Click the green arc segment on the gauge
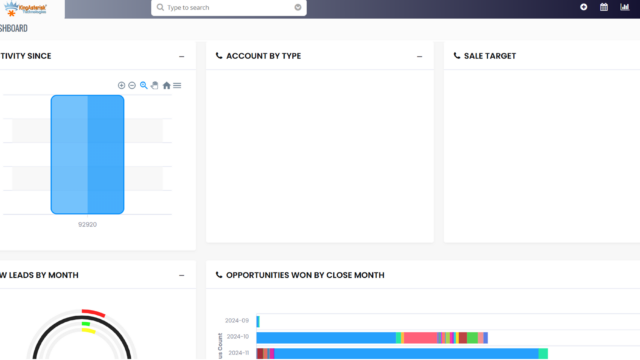 pyautogui.click(x=86, y=324)
